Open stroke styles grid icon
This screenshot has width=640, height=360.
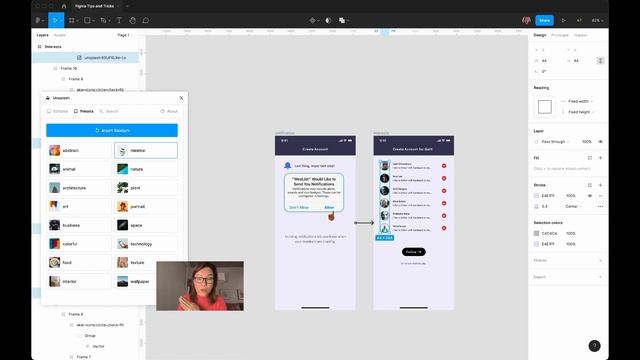[590, 185]
